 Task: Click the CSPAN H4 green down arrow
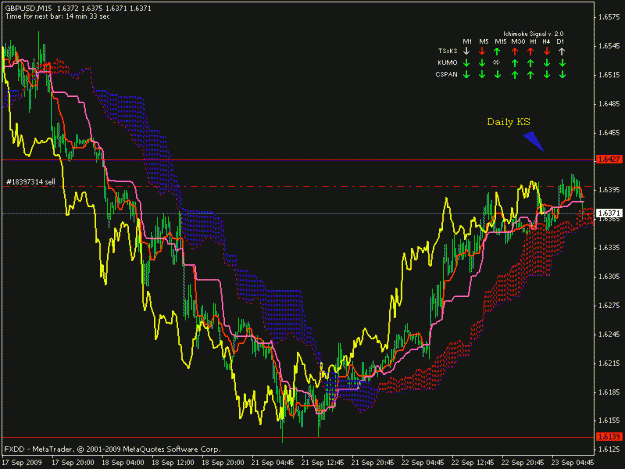pyautogui.click(x=547, y=75)
